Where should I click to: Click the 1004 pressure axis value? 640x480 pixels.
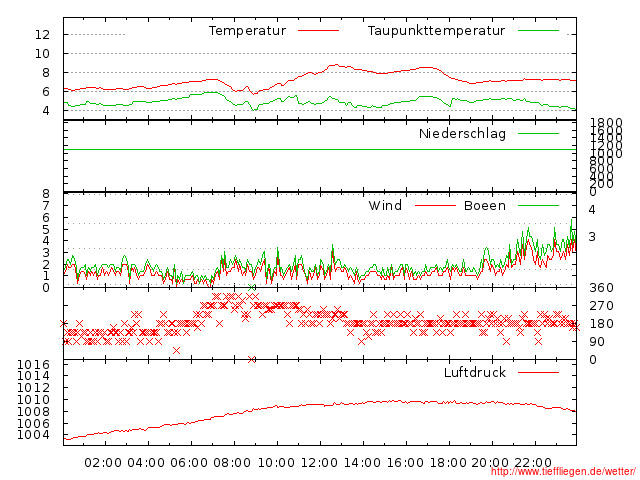click(33, 435)
